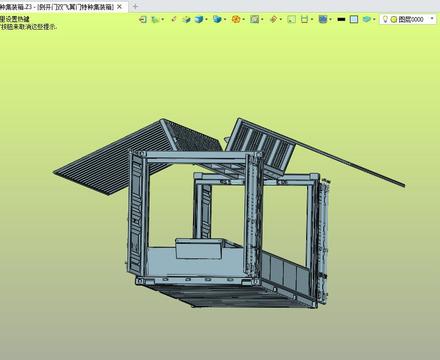Image resolution: width=440 pixels, height=360 pixels.
Task: Click the blue box view icon
Action: pyautogui.click(x=217, y=19)
